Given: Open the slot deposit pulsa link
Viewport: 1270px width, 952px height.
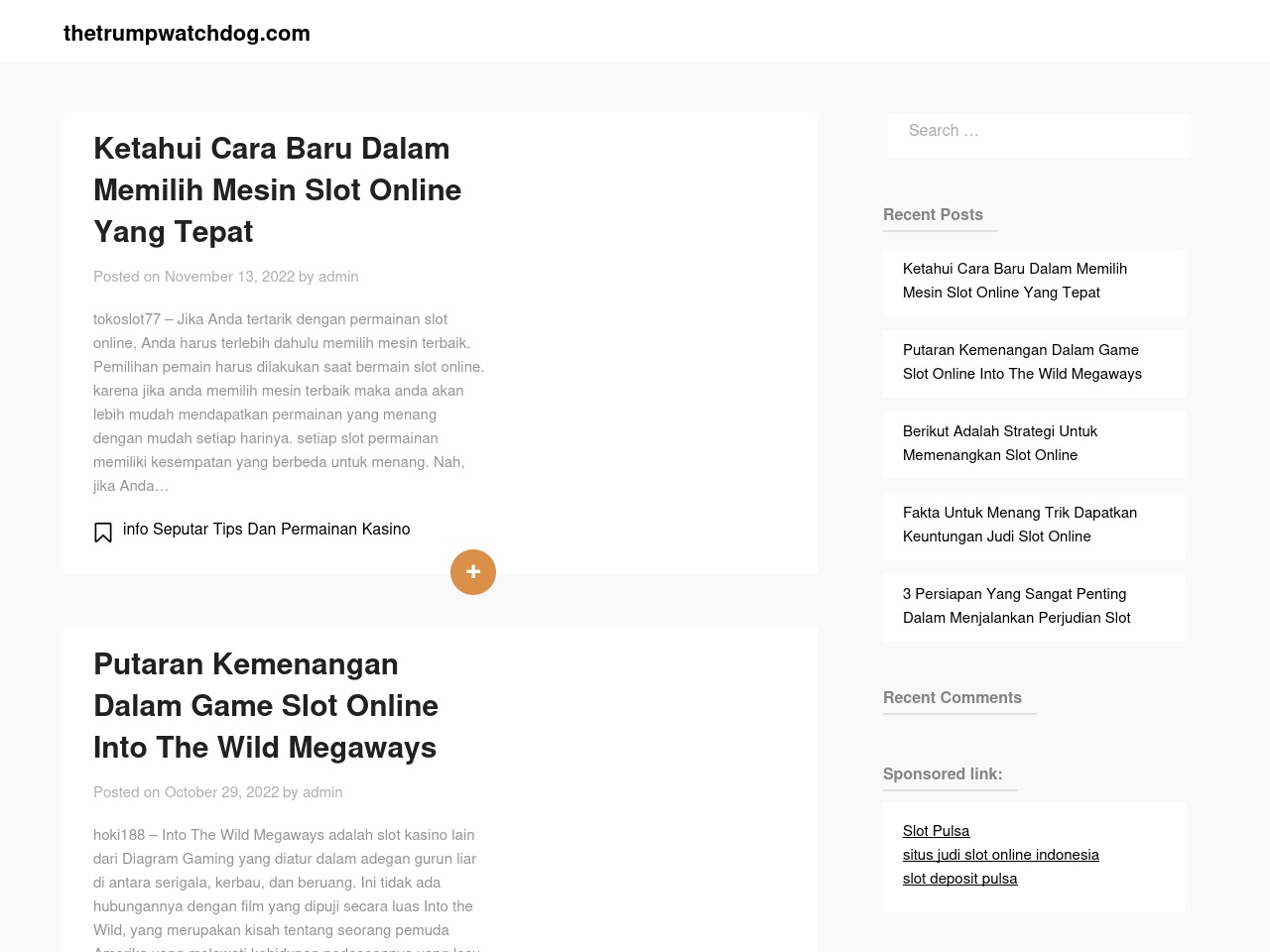Looking at the screenshot, I should [x=959, y=879].
